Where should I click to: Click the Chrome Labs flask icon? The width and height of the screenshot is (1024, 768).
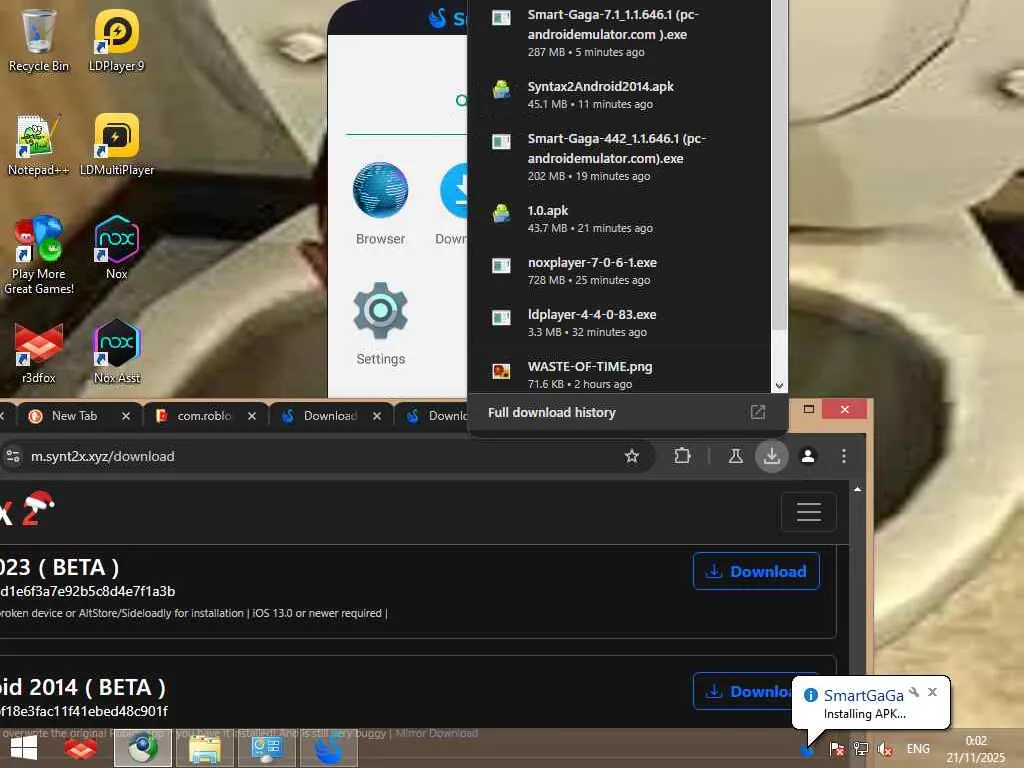tap(735, 456)
